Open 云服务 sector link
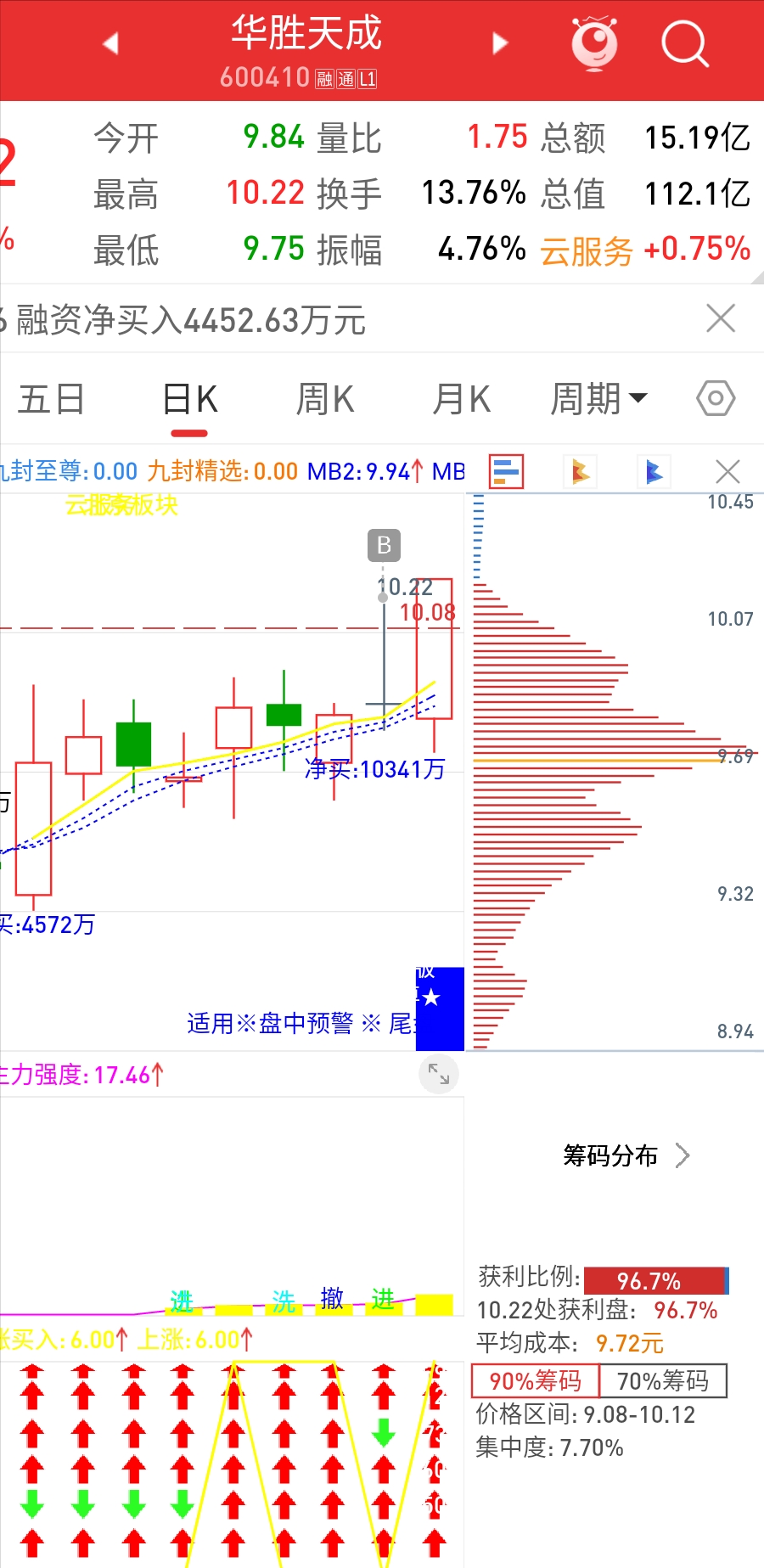 click(587, 250)
